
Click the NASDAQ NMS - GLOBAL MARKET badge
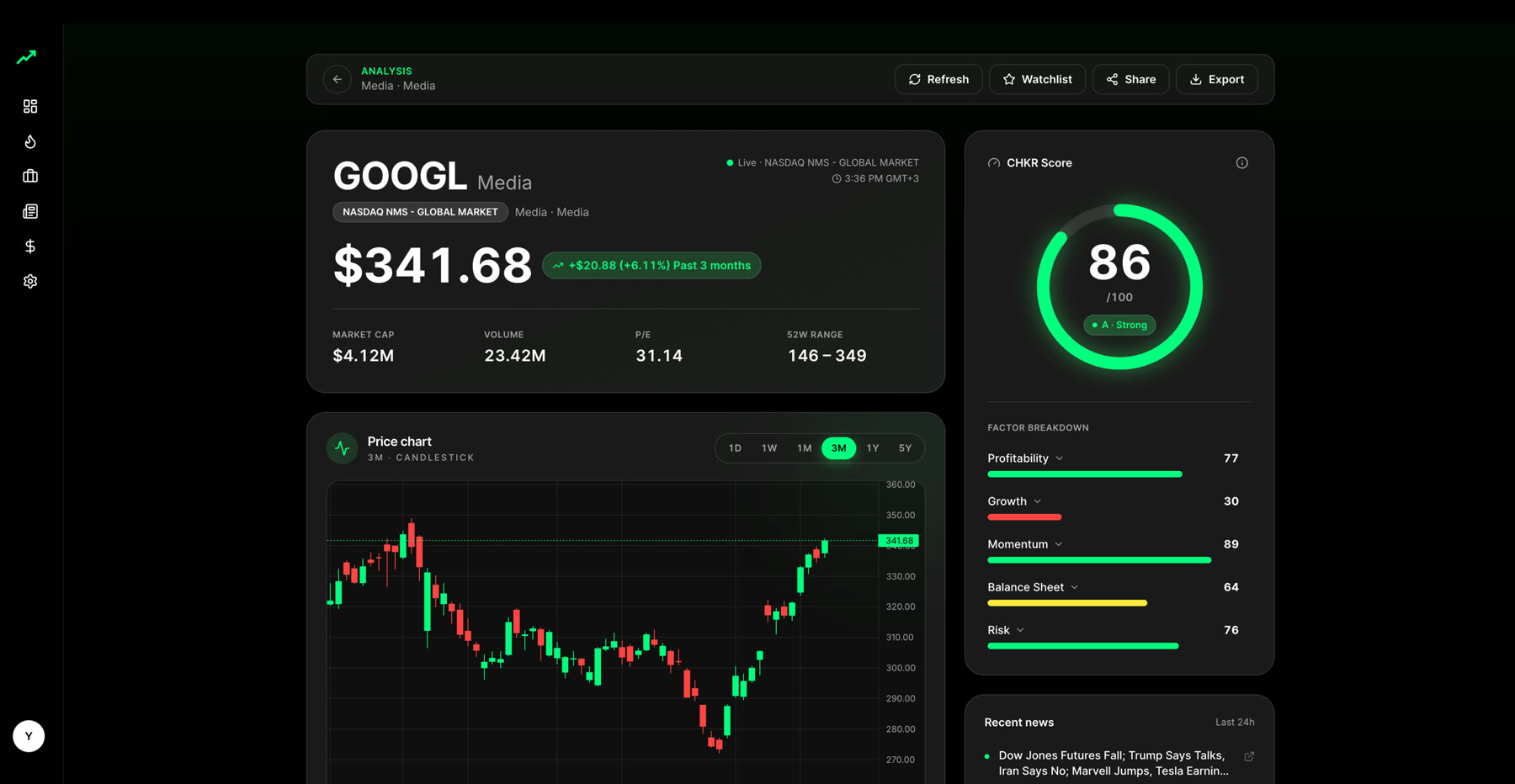point(420,212)
